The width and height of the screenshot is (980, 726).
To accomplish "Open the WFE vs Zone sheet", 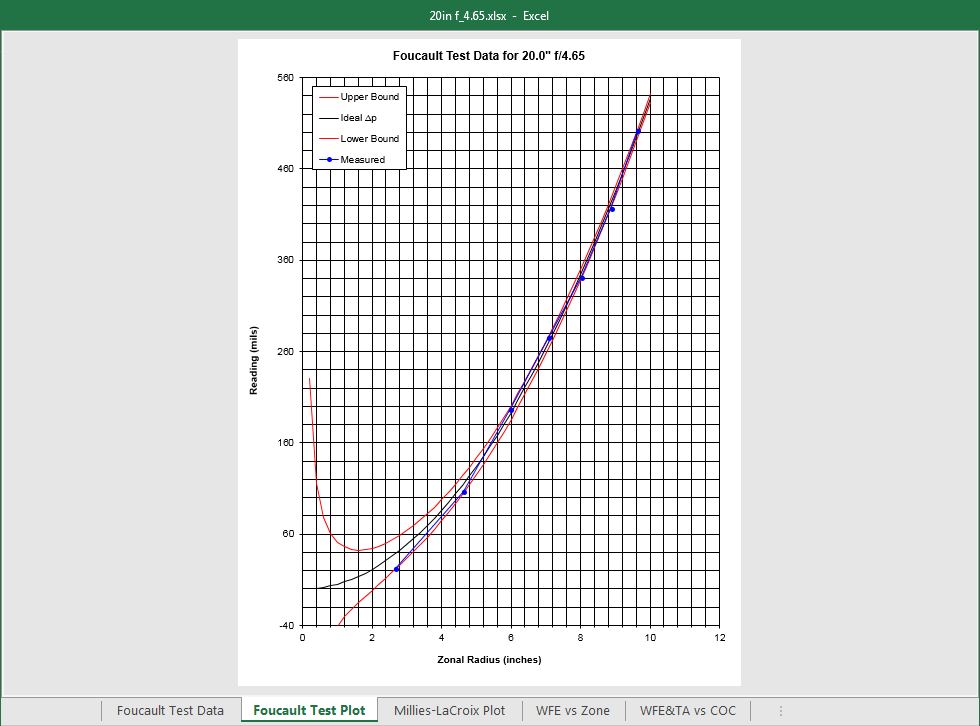I will 572,710.
